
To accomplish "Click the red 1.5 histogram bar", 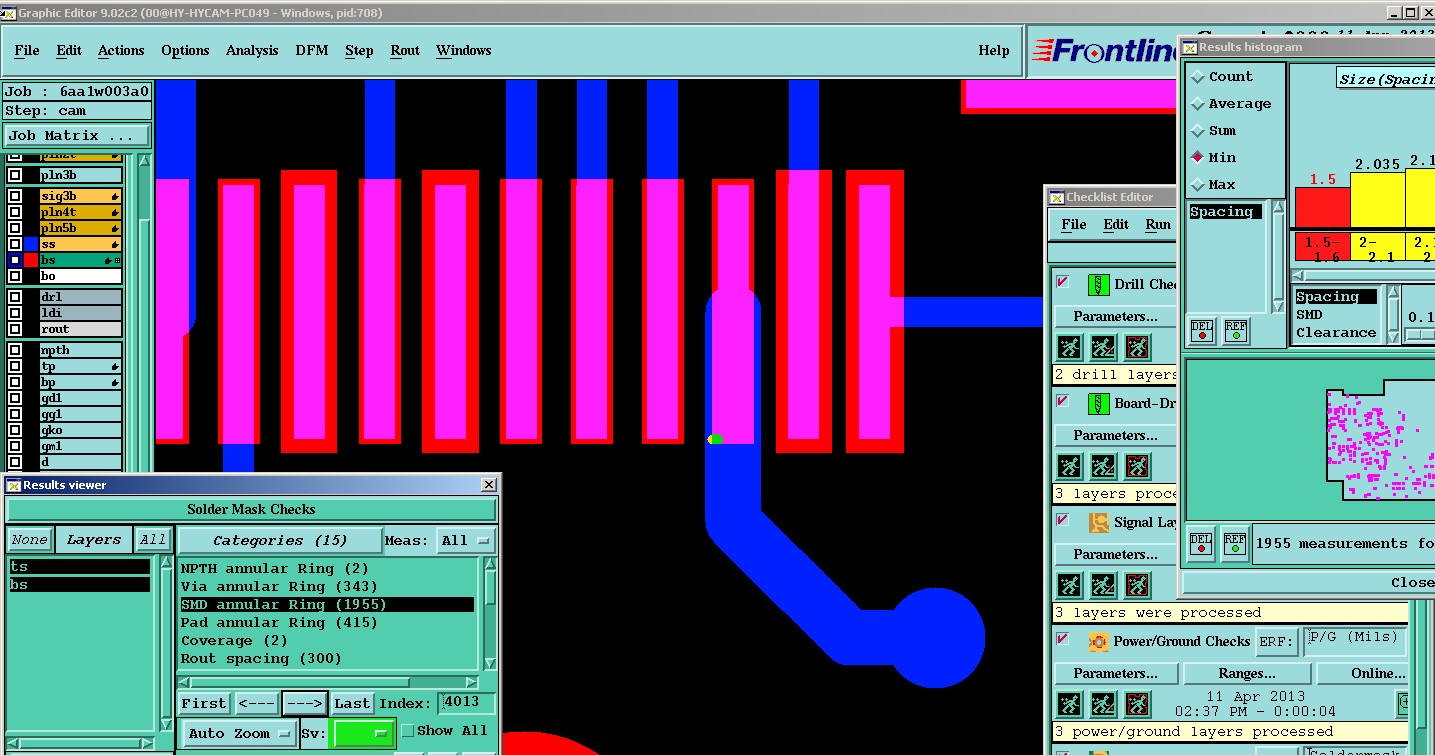I will point(1322,208).
